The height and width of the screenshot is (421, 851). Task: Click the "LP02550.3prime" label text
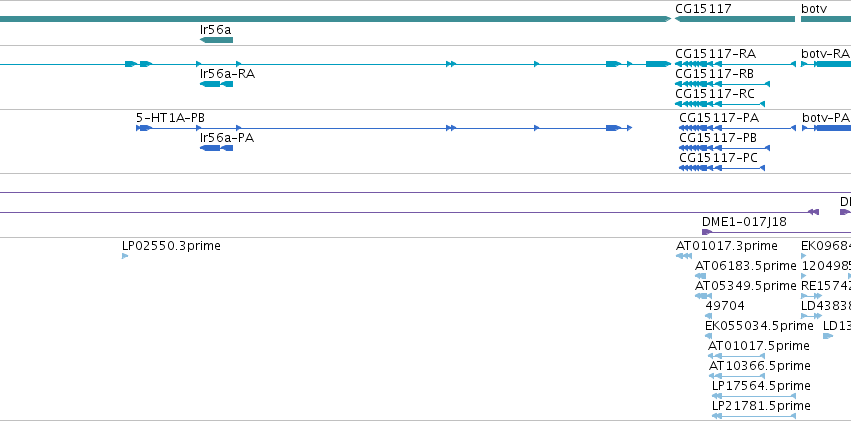(172, 246)
